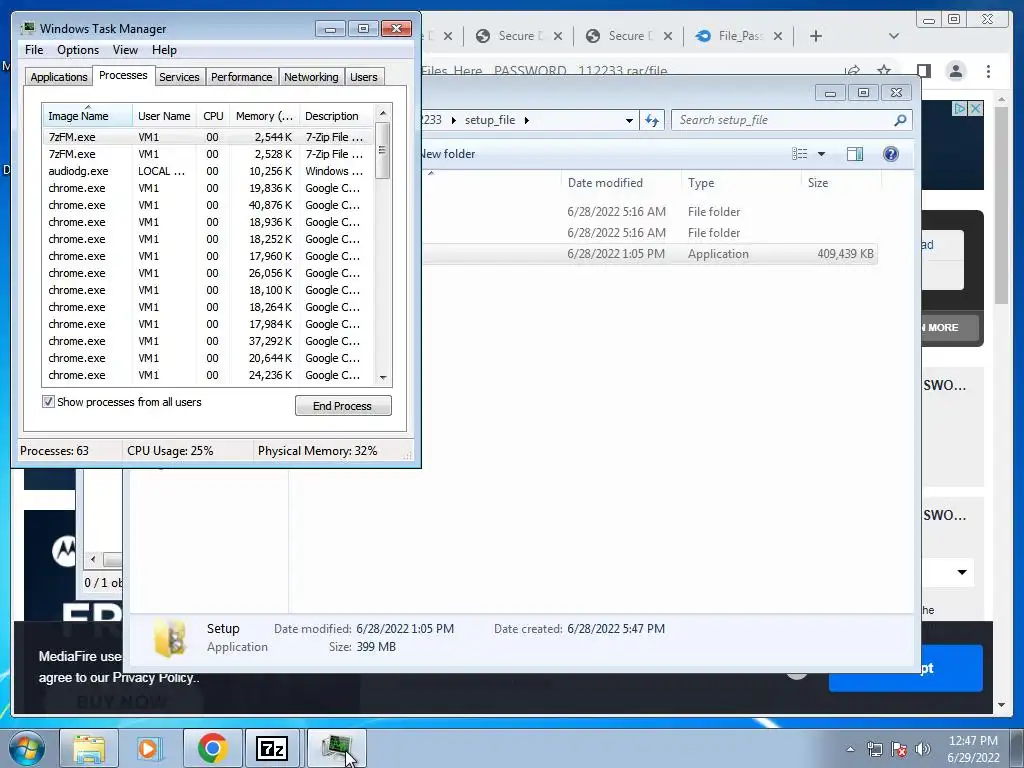This screenshot has height=768, width=1024.
Task: Open Task Manager File menu
Action: 34,50
